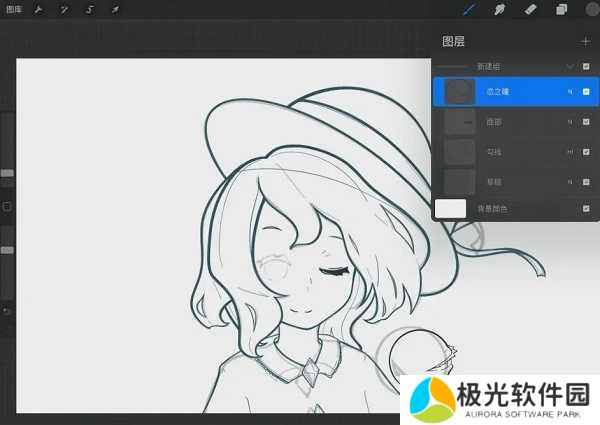Toggle the Layers panel icon
This screenshot has width=600, height=425.
tap(561, 10)
